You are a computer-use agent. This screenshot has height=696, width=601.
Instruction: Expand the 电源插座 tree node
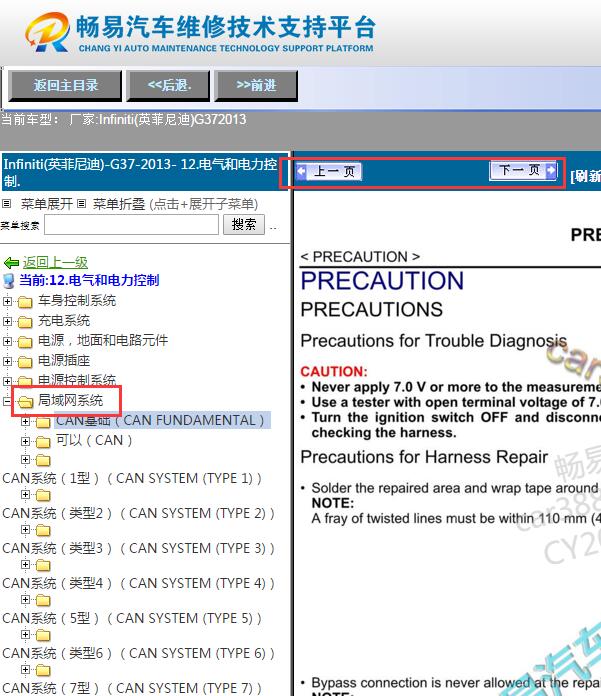[7, 361]
